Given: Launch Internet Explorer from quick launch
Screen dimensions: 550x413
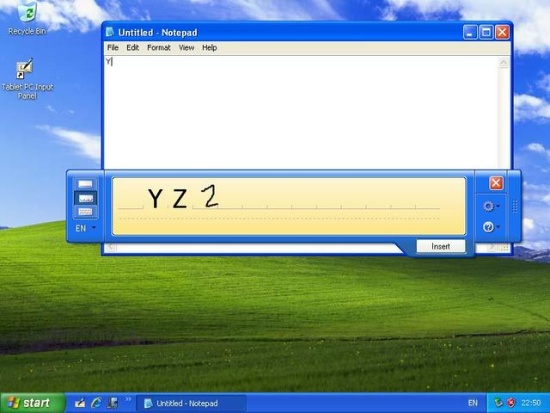Looking at the screenshot, I should [x=96, y=403].
